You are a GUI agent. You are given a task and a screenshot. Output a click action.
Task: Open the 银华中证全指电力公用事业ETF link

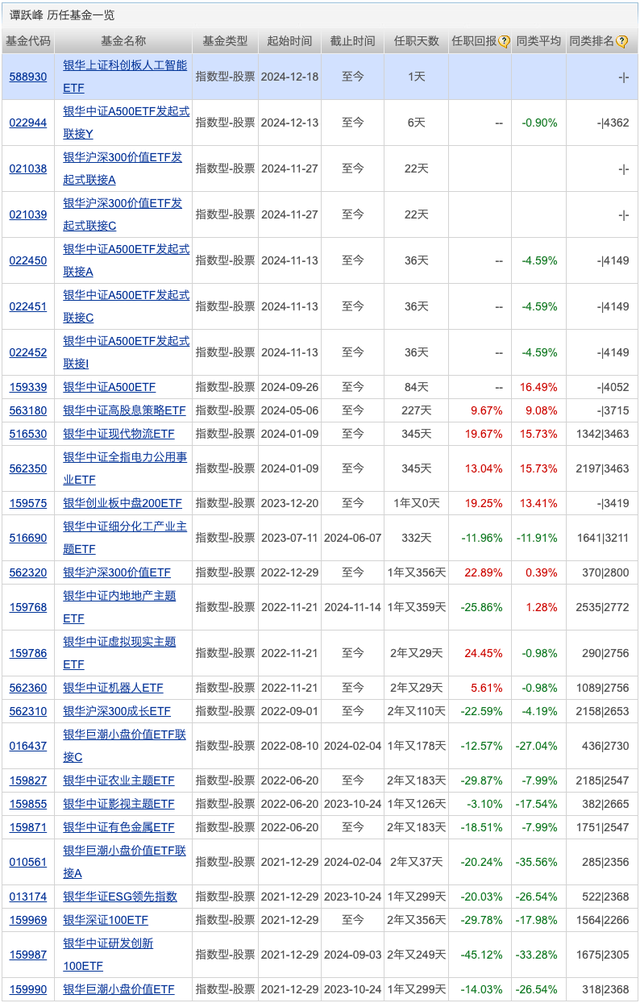(125, 469)
